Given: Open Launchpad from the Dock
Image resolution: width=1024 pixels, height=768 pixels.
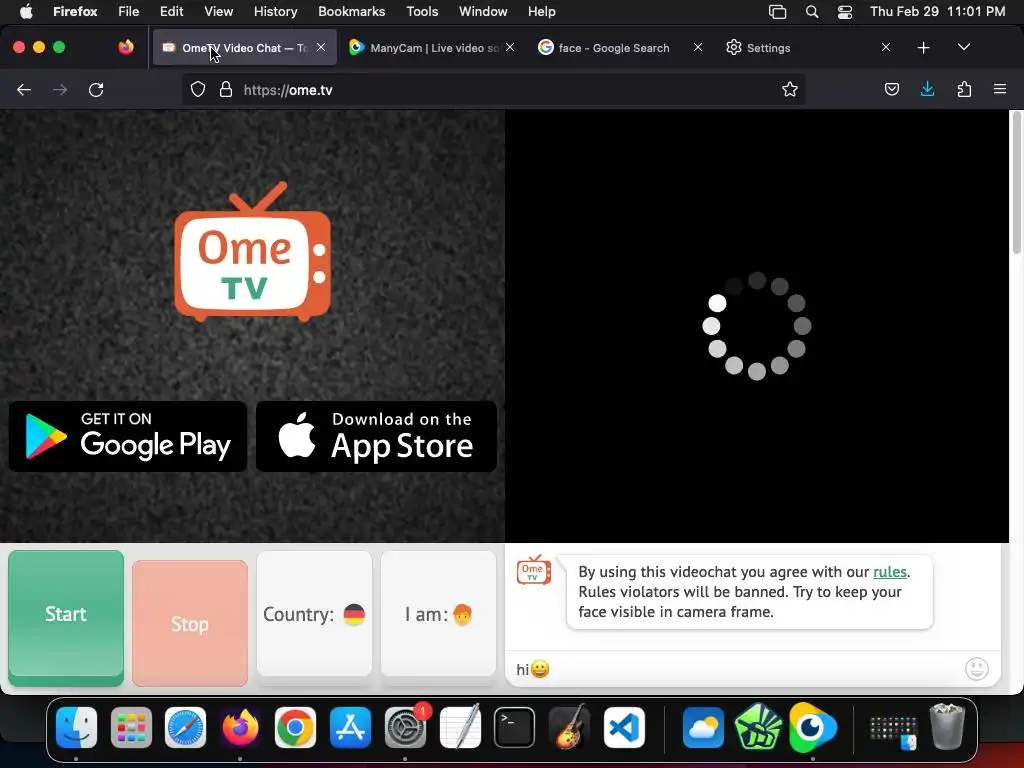Looking at the screenshot, I should coord(131,727).
